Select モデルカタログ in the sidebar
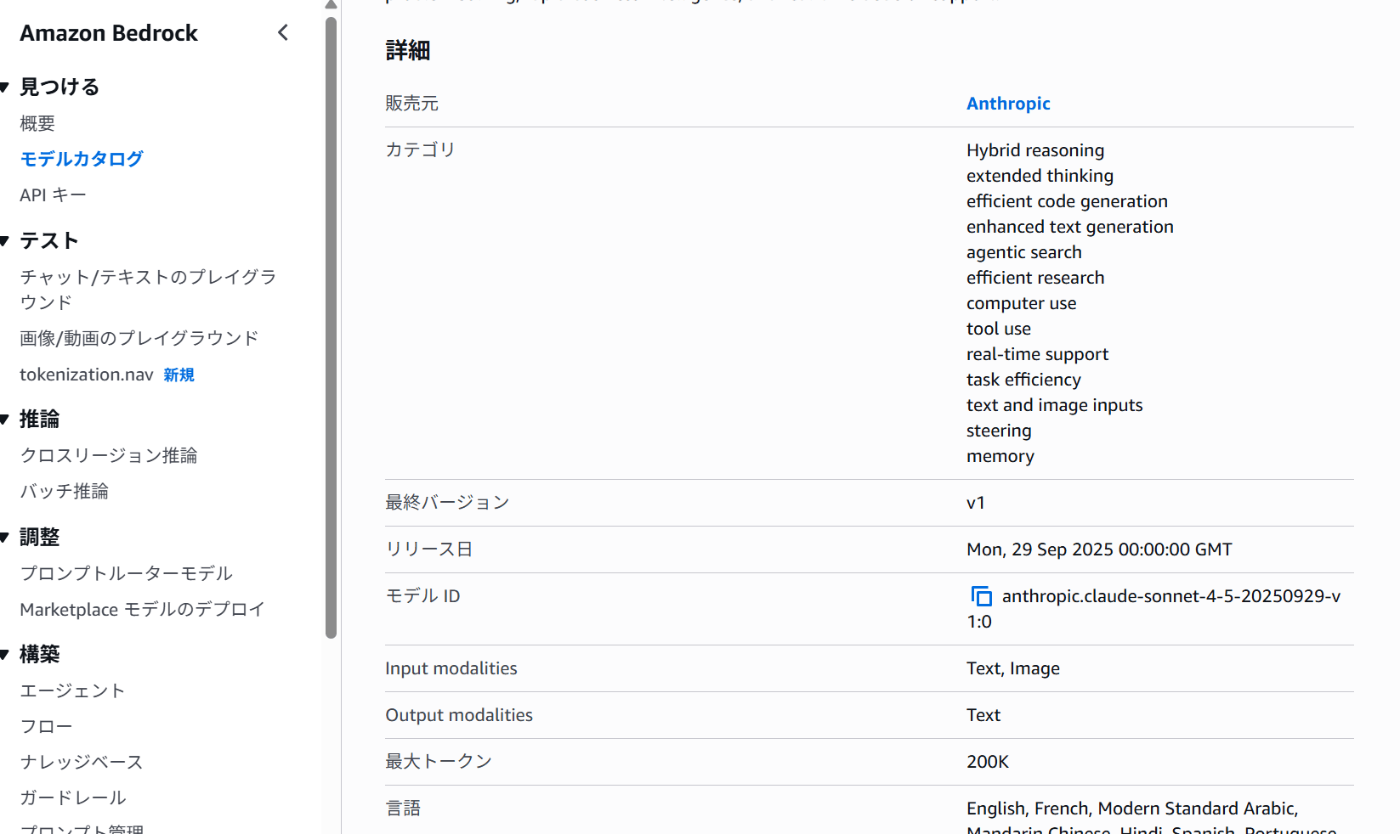The image size is (1400, 834). click(x=82, y=159)
